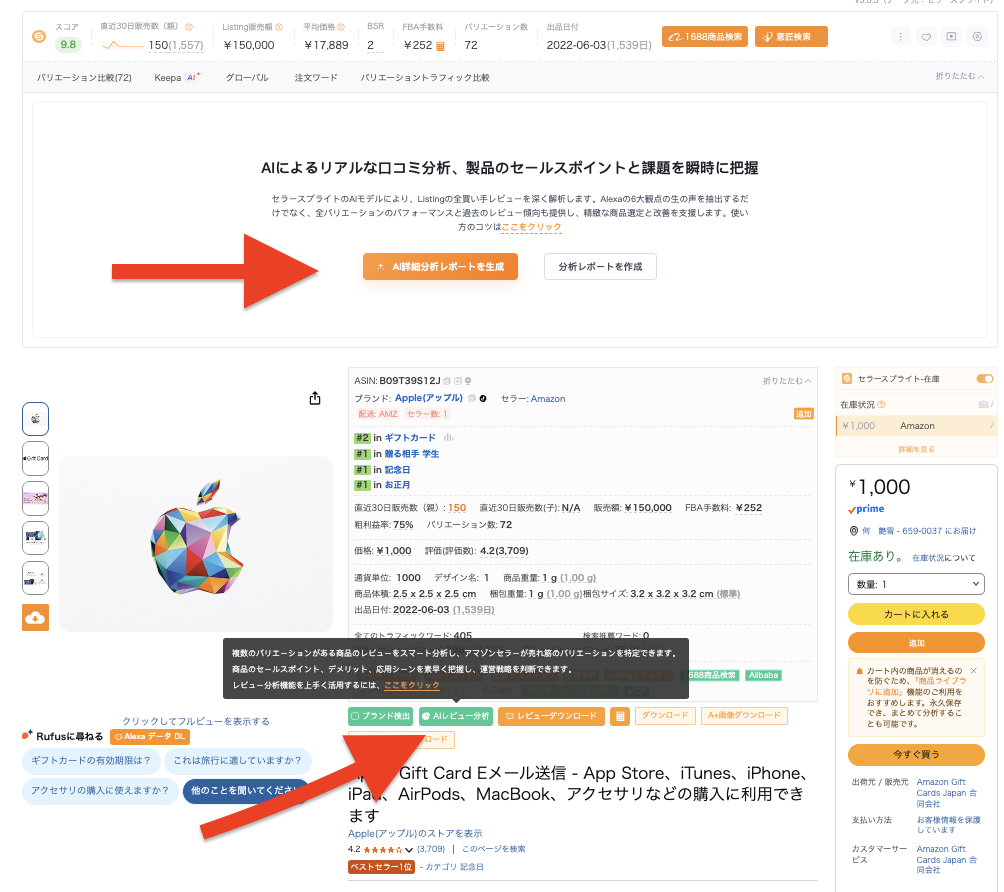
Task: Expand the star rating breakdown chevron
Action: click(x=409, y=850)
